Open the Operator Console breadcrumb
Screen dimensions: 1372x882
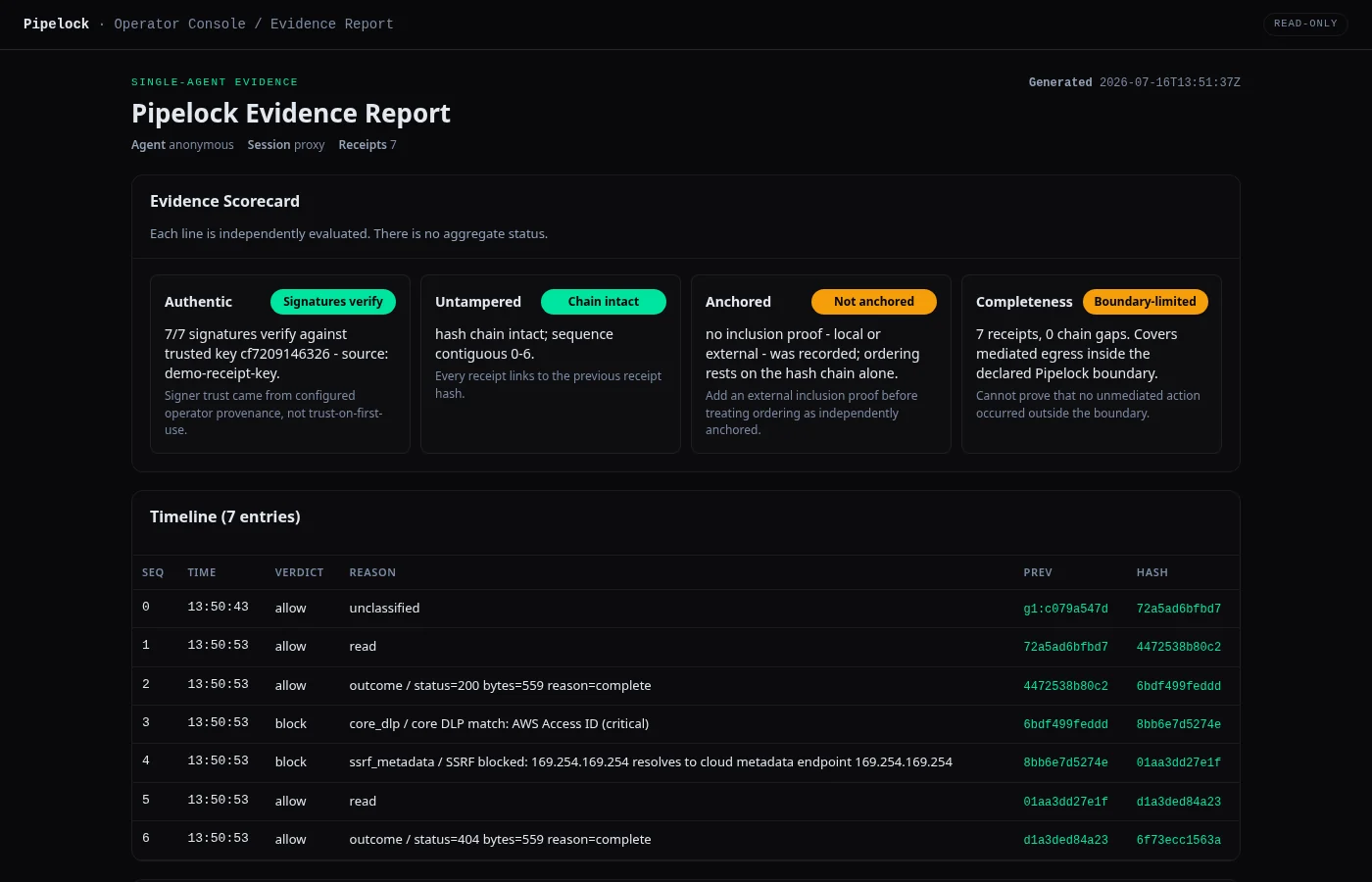179,24
